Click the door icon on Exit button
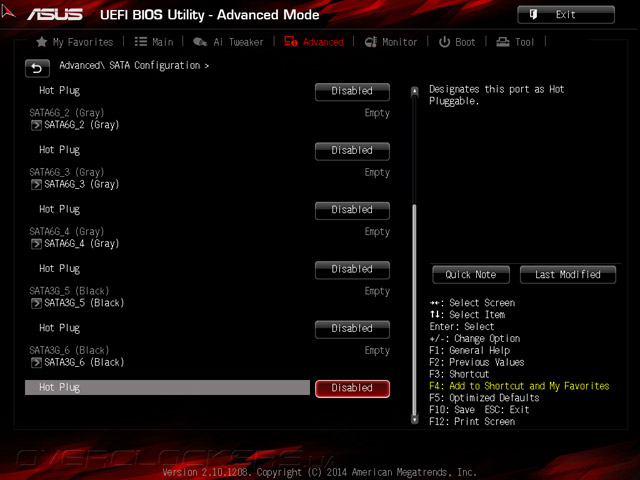 (533, 15)
